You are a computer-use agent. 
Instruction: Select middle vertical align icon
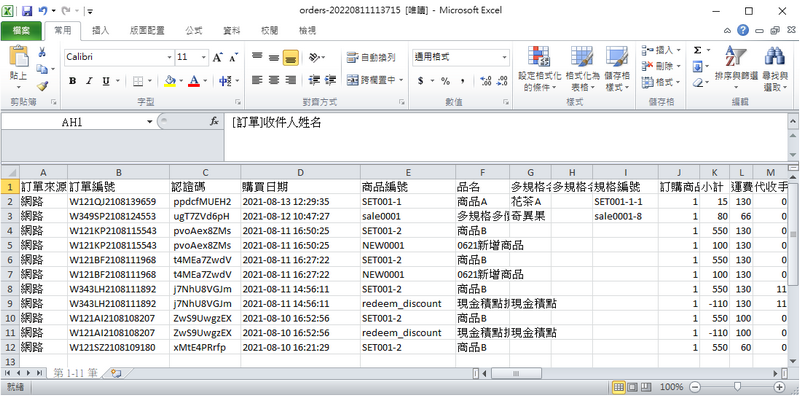click(274, 57)
